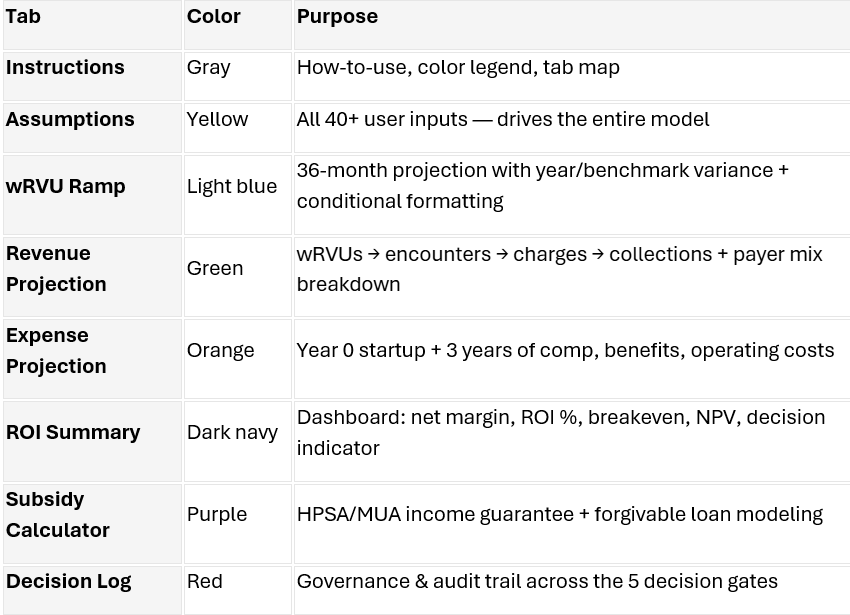Click the Purple color cell
850x615 pixels.
(x=238, y=524)
